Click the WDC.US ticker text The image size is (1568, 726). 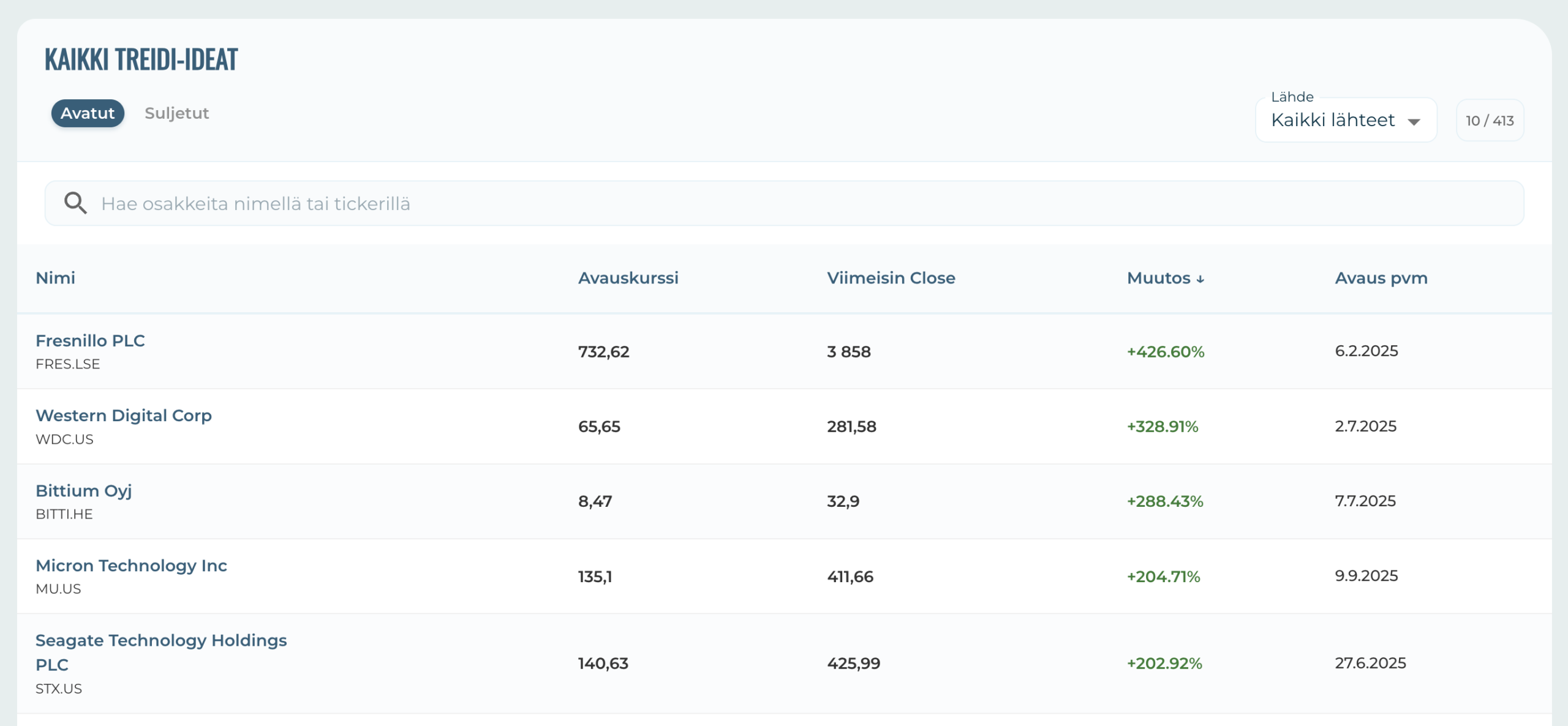tap(64, 440)
